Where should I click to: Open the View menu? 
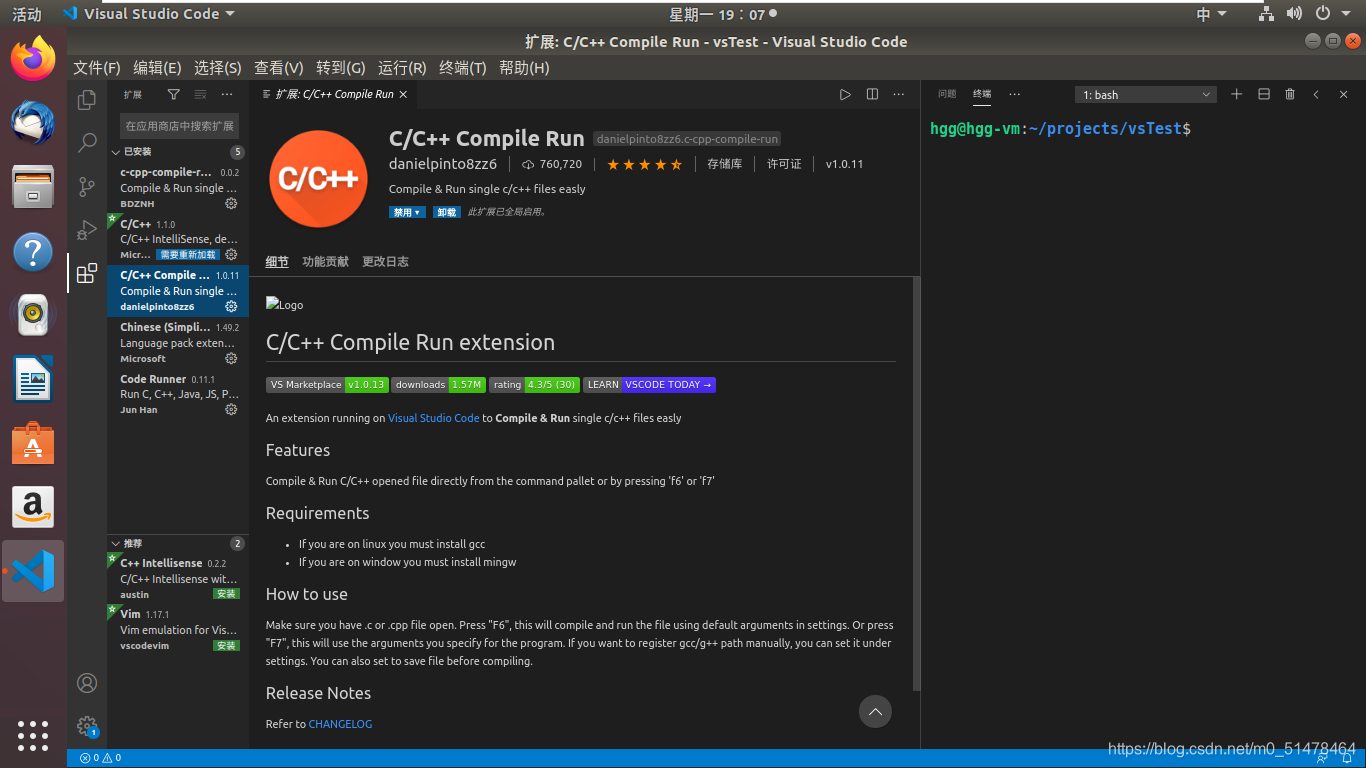click(x=279, y=68)
